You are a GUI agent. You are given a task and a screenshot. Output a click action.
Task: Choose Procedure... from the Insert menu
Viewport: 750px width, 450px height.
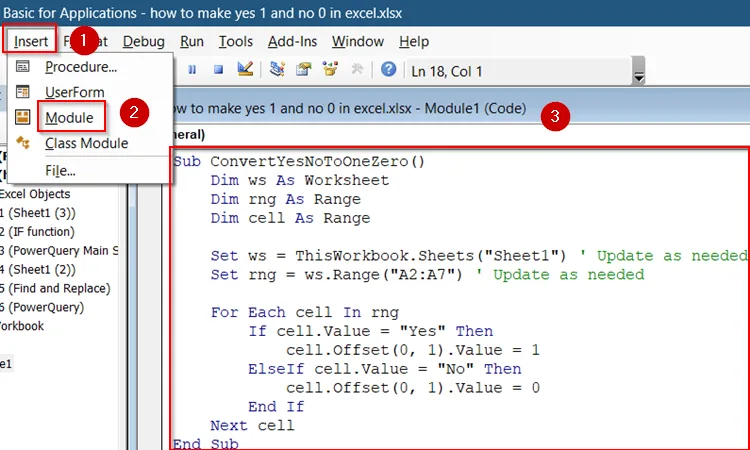[x=81, y=67]
